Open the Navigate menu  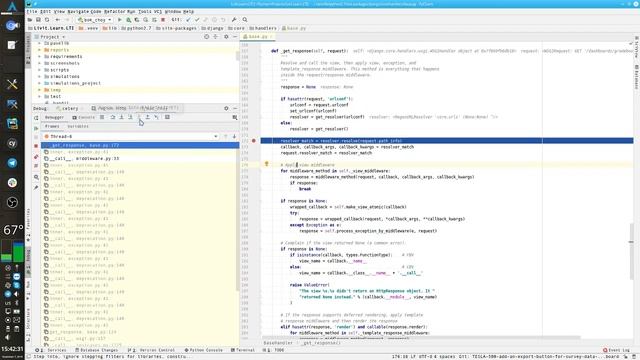pos(78,11)
